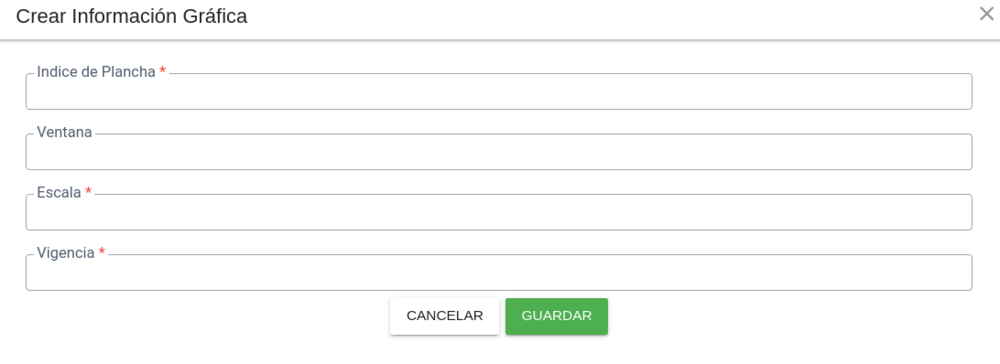Close the Crear Información Gráfica dialog
This screenshot has width=1000, height=364.
point(987,14)
